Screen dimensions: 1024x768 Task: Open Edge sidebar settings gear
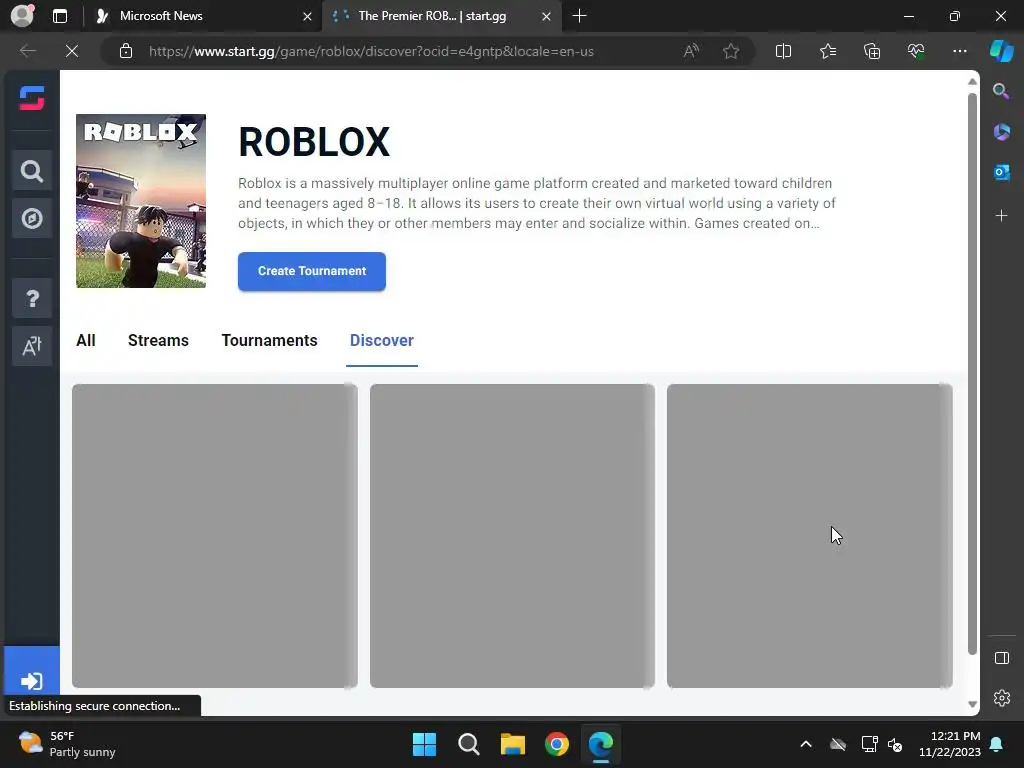(x=1001, y=697)
